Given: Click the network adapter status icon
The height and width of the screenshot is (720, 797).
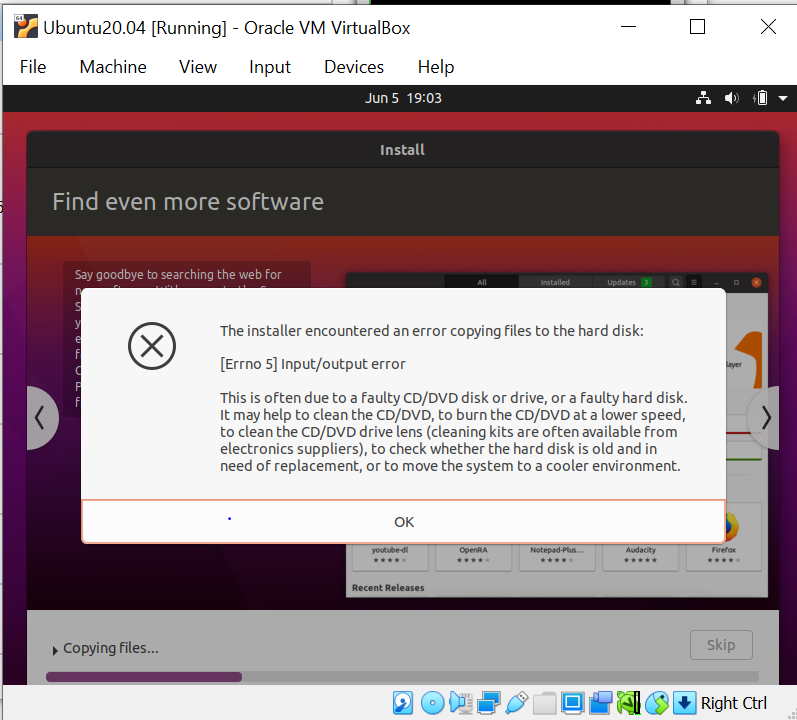Looking at the screenshot, I should pos(489,703).
